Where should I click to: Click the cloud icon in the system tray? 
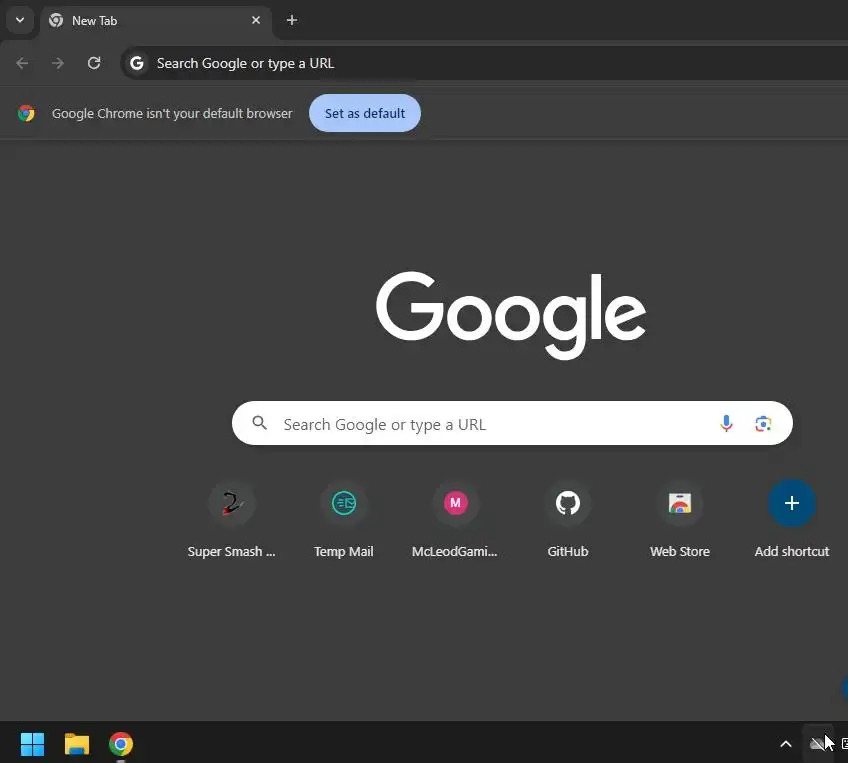[x=818, y=745]
